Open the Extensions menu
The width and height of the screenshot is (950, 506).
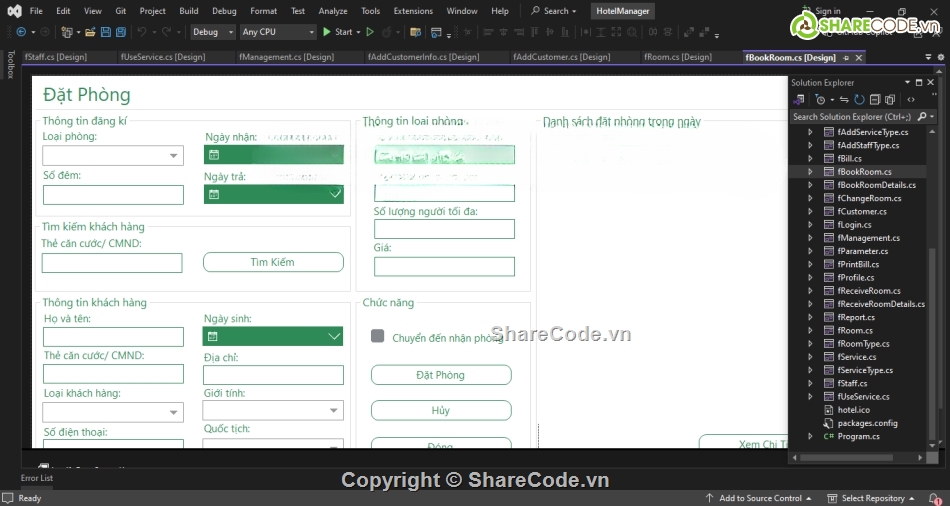pos(413,11)
